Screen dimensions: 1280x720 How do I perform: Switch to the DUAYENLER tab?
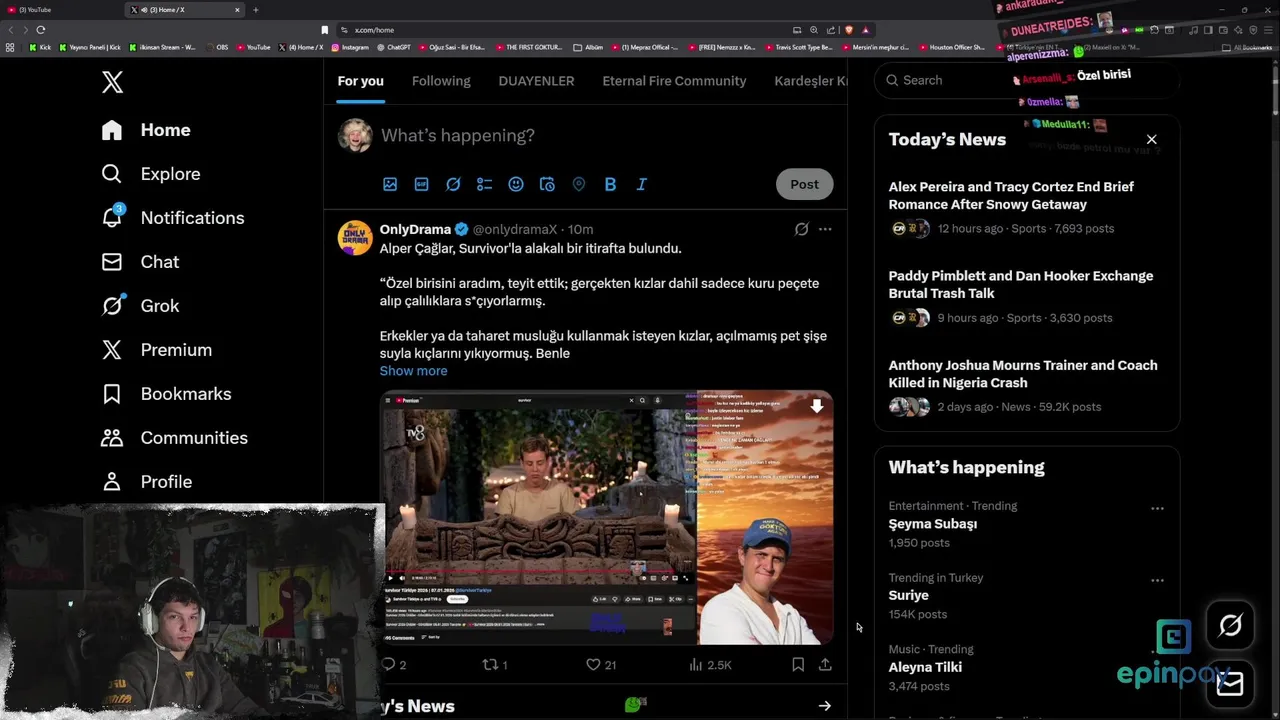point(536,81)
